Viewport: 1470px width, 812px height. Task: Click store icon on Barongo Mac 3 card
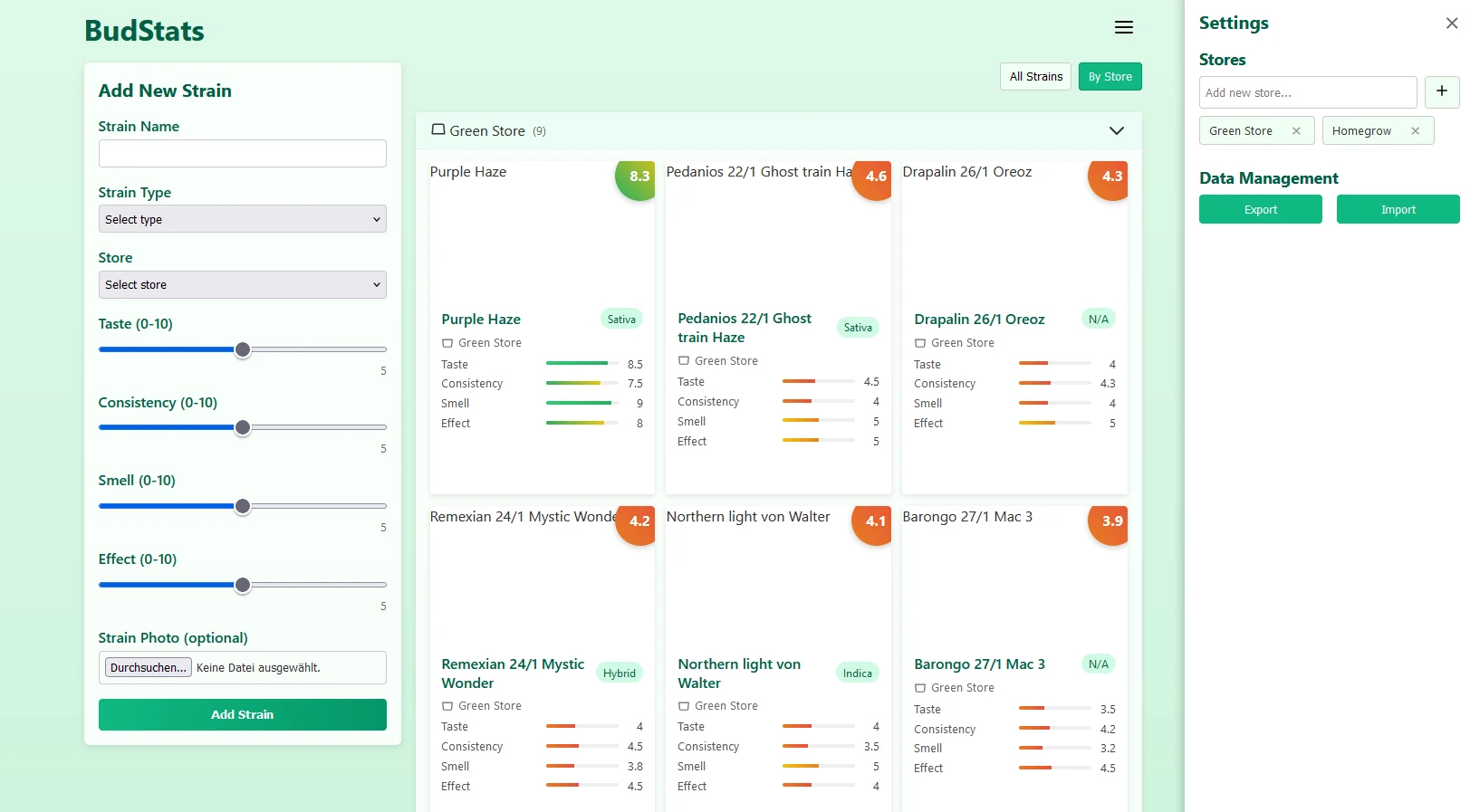click(920, 688)
